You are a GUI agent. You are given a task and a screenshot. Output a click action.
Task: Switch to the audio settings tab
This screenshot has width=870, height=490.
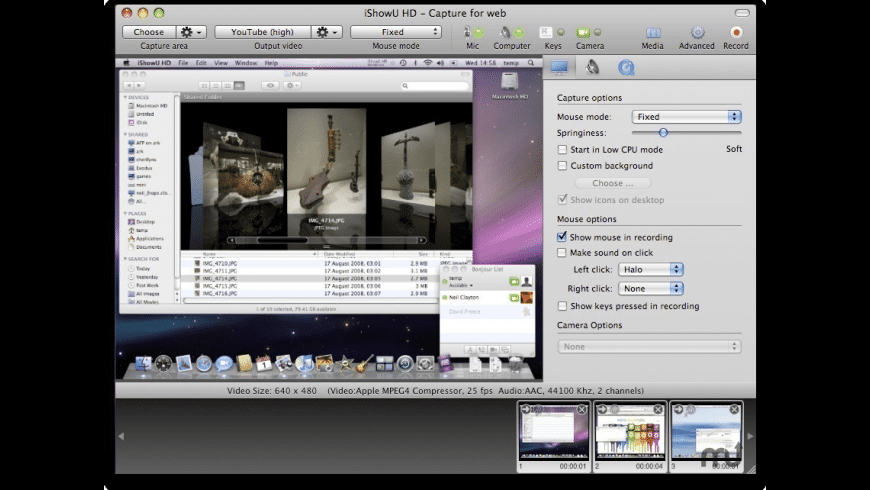pos(593,67)
